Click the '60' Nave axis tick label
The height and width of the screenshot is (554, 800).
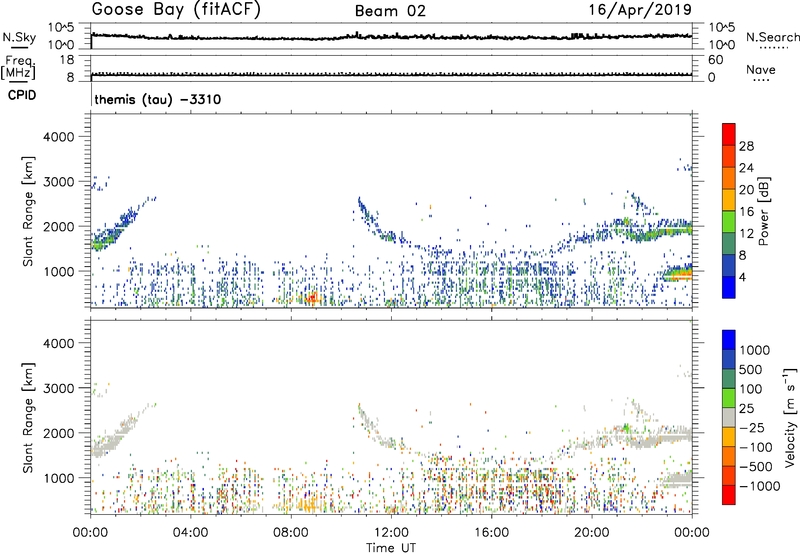pyautogui.click(x=715, y=60)
